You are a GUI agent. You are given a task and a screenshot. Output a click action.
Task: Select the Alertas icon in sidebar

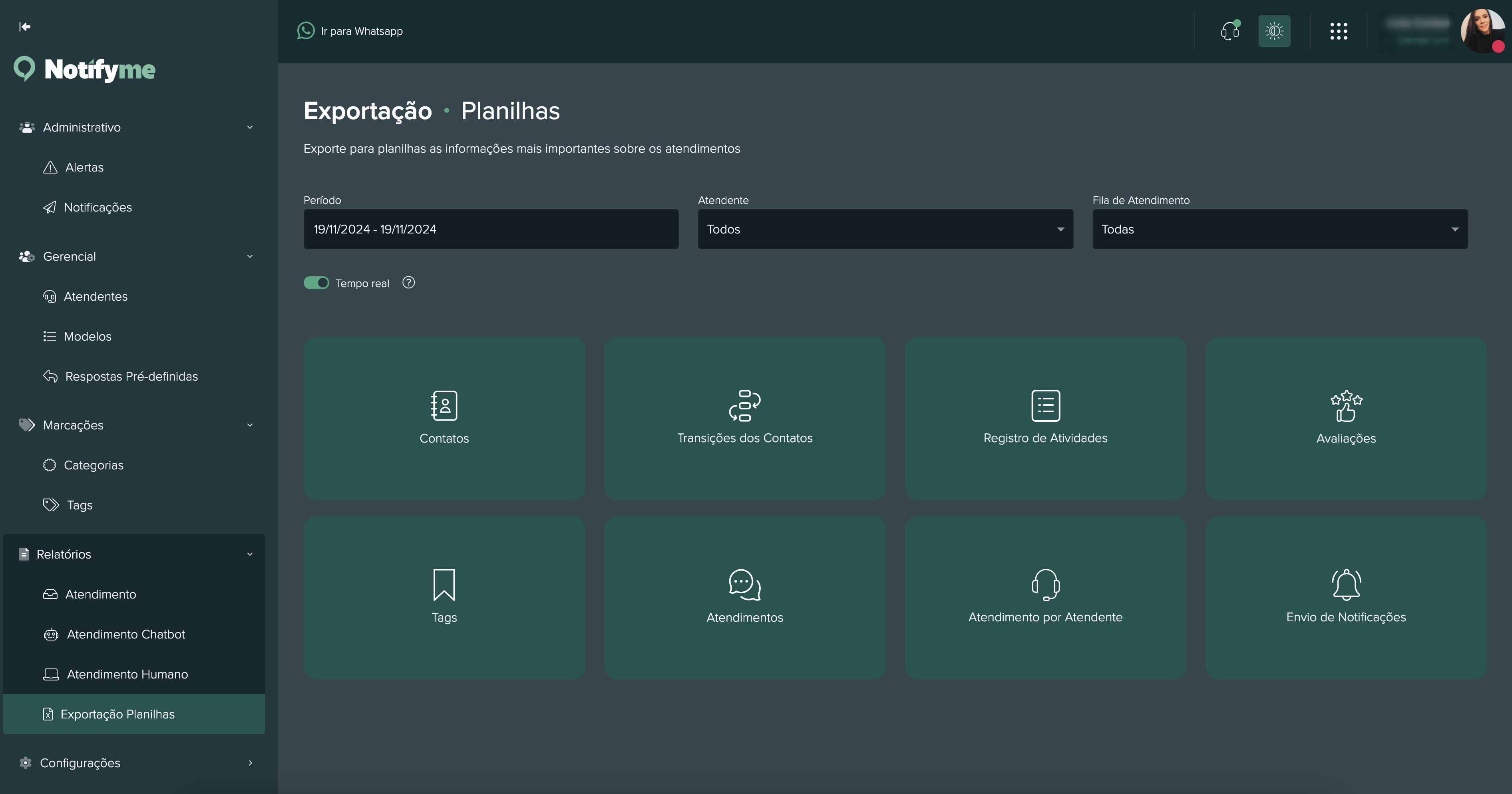coord(50,167)
